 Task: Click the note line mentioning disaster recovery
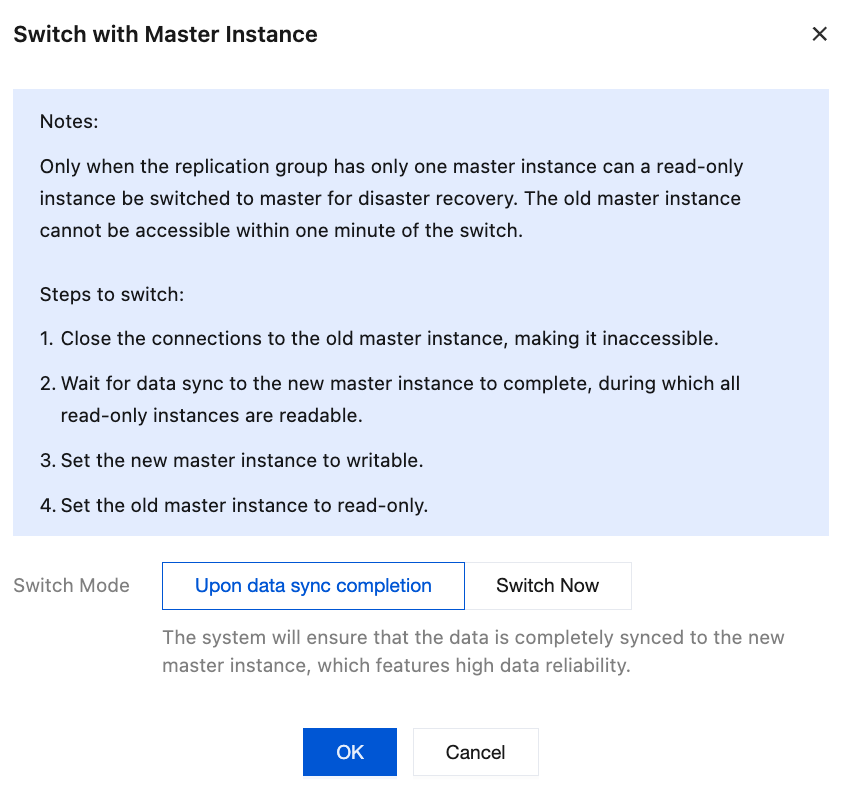(390, 198)
